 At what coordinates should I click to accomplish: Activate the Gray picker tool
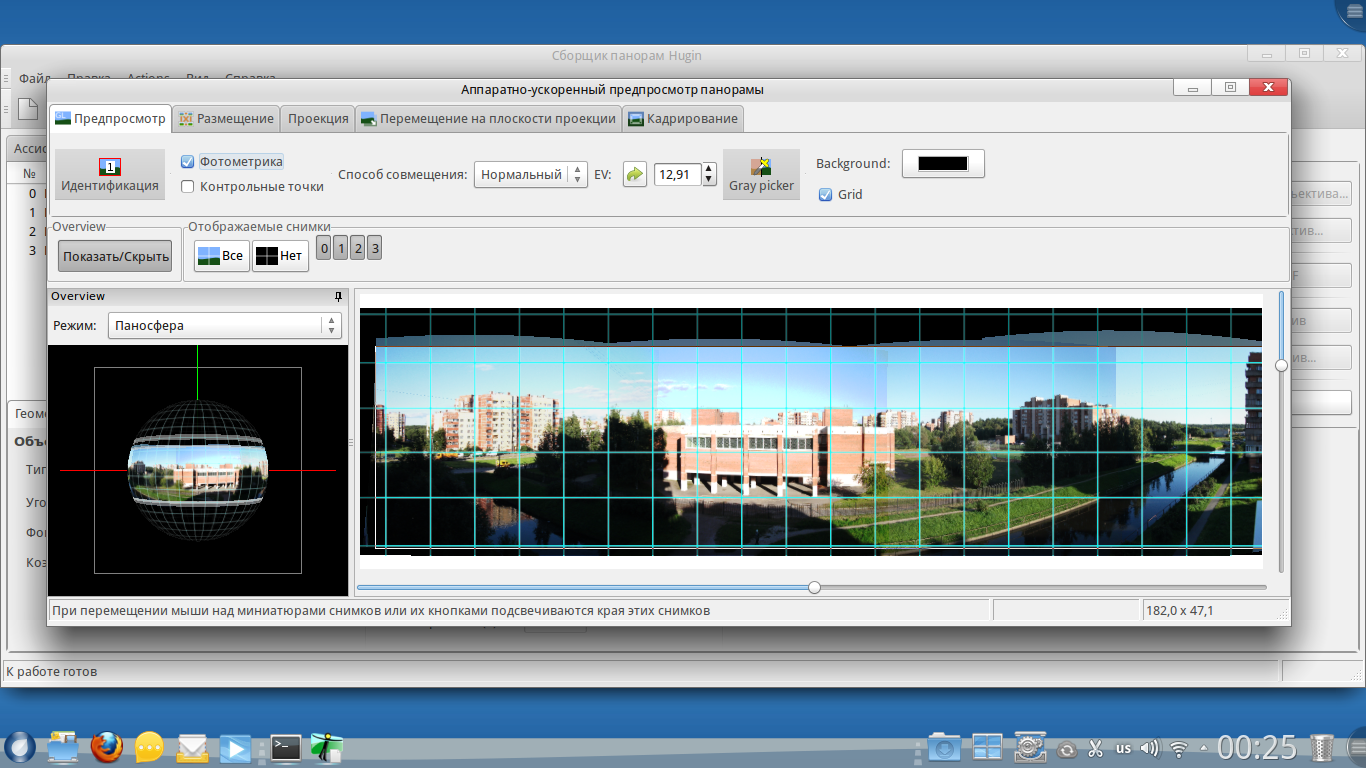761,175
